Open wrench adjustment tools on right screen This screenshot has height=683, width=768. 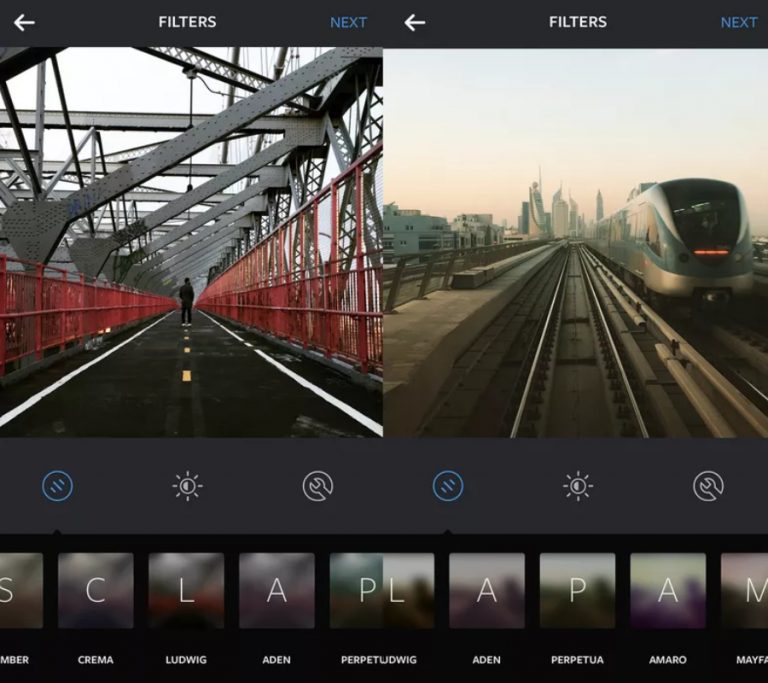[x=708, y=487]
